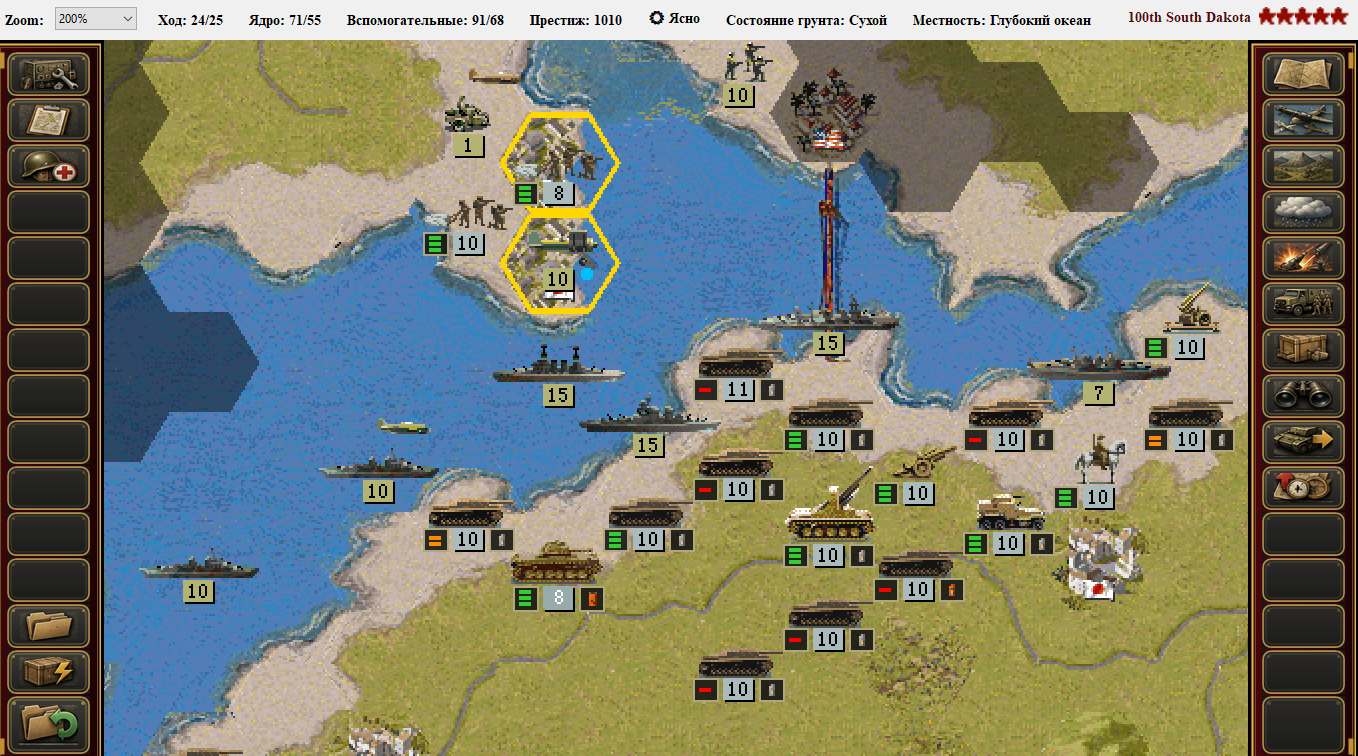Viewport: 1358px width, 756px height.
Task: Open the radio-and-wrench settings button
Action: pyautogui.click(x=49, y=74)
